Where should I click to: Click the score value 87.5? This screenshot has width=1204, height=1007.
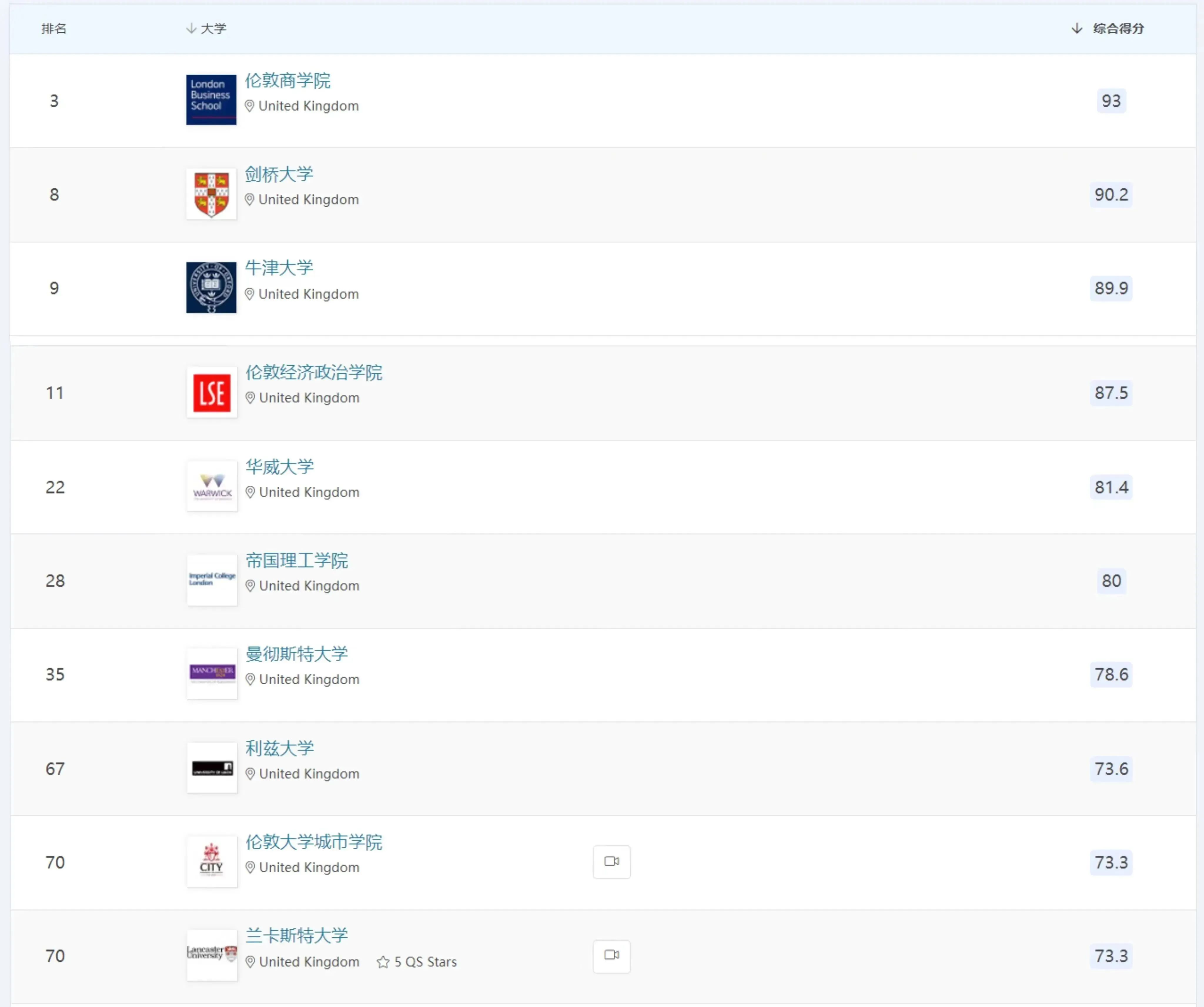(1111, 393)
